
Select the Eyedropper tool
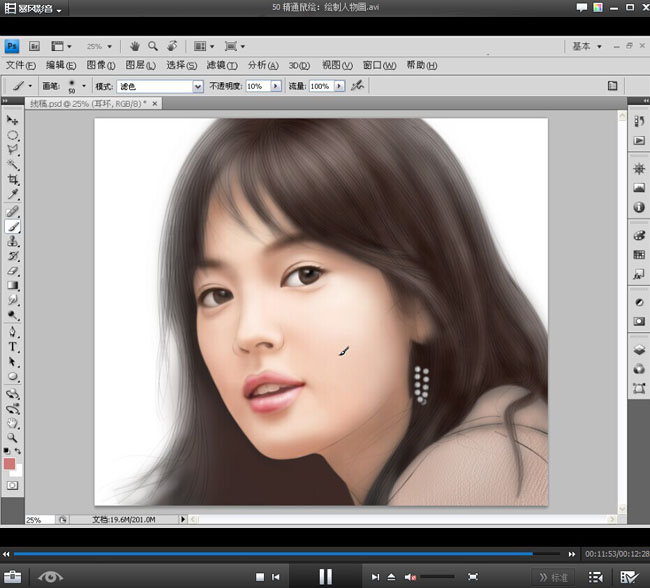(12, 194)
